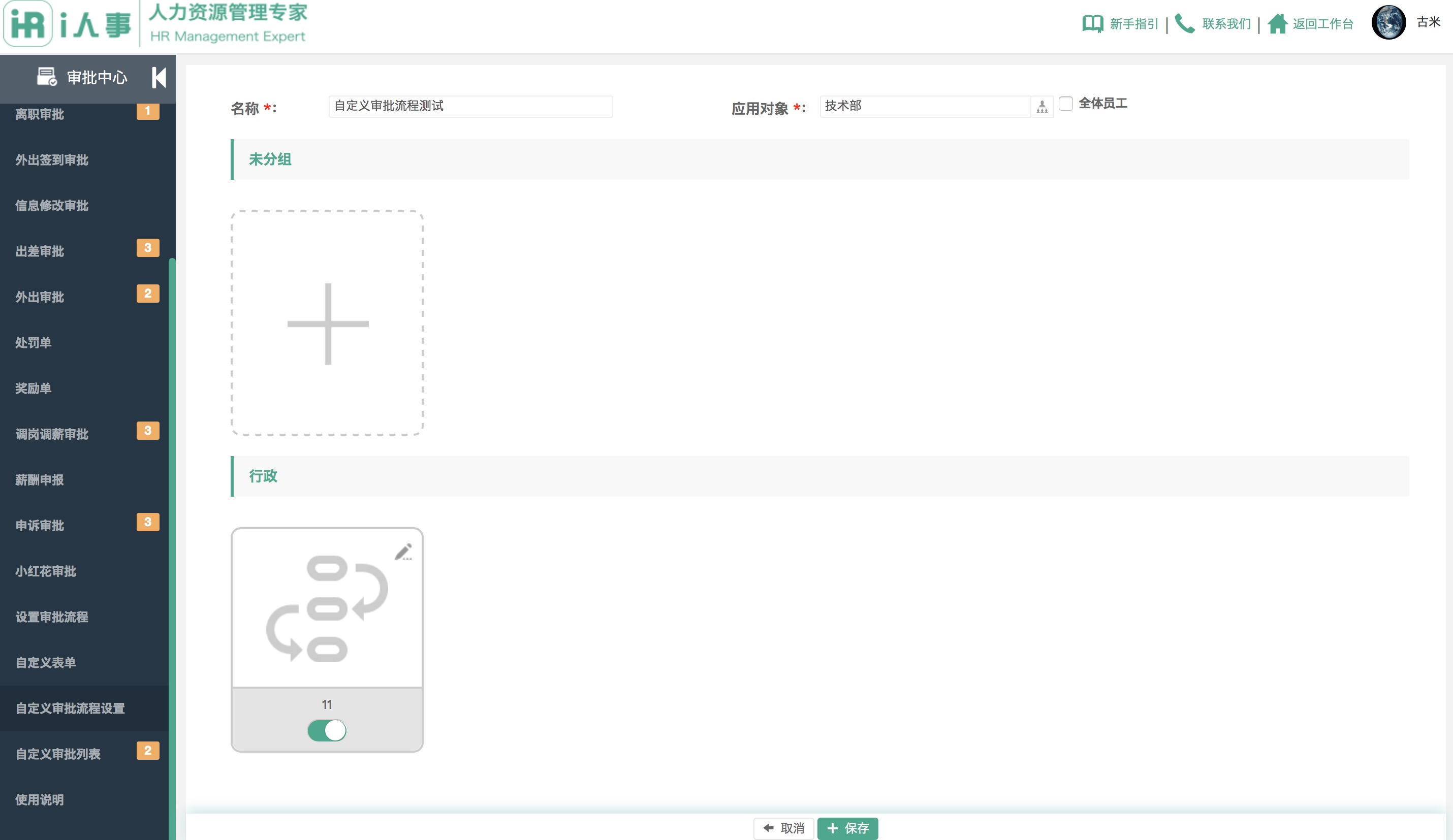1453x840 pixels.
Task: Click the orange badge 1 next to 离职审批
Action: tap(148, 111)
